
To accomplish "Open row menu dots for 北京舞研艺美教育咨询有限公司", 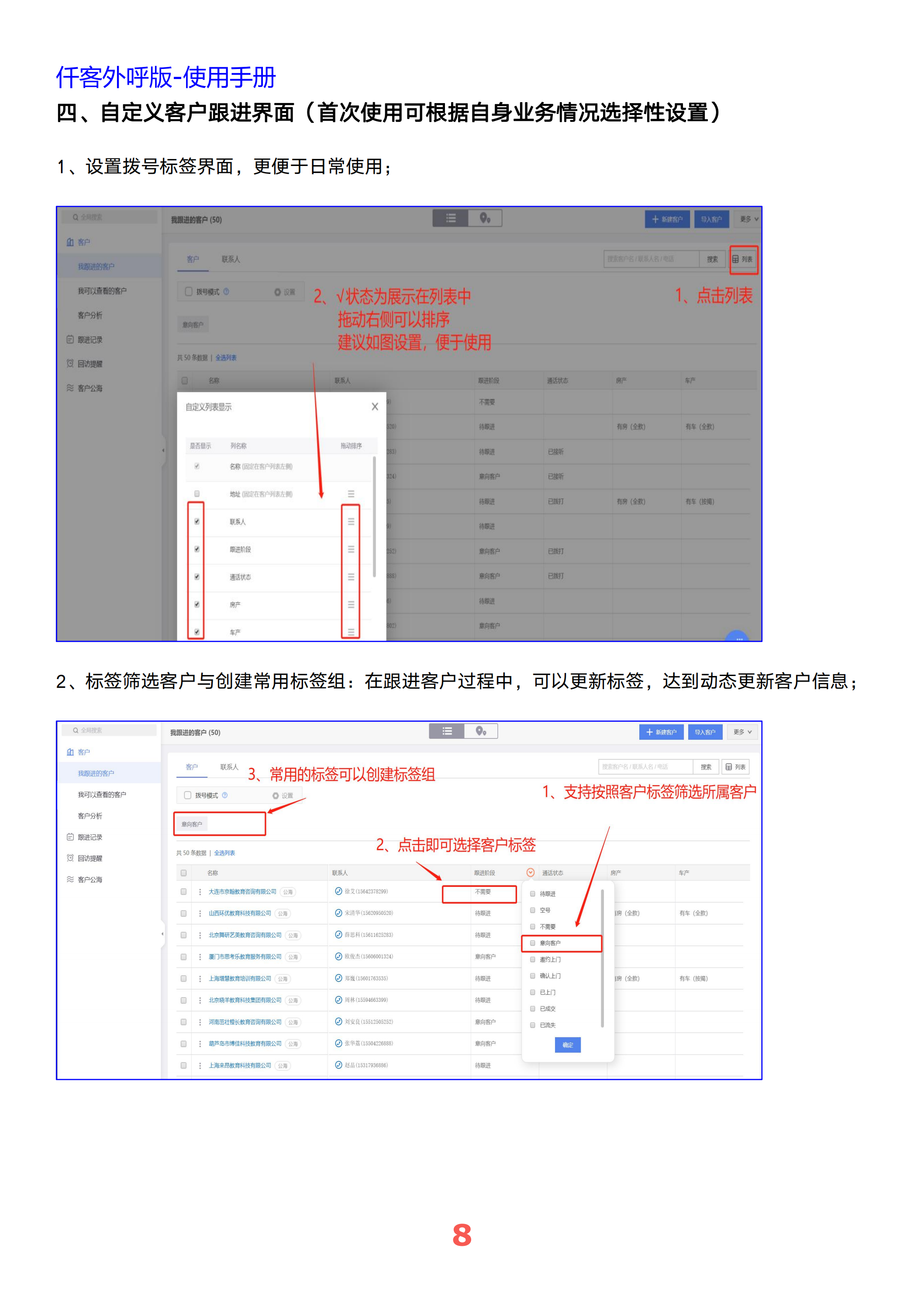I will pos(200,935).
